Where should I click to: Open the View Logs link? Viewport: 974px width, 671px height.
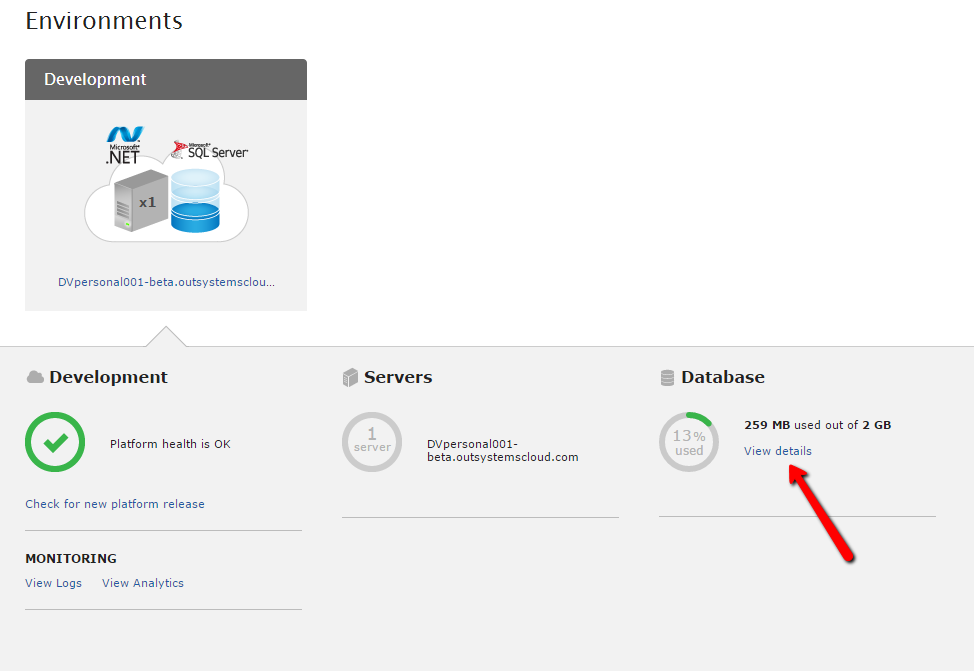coord(53,583)
